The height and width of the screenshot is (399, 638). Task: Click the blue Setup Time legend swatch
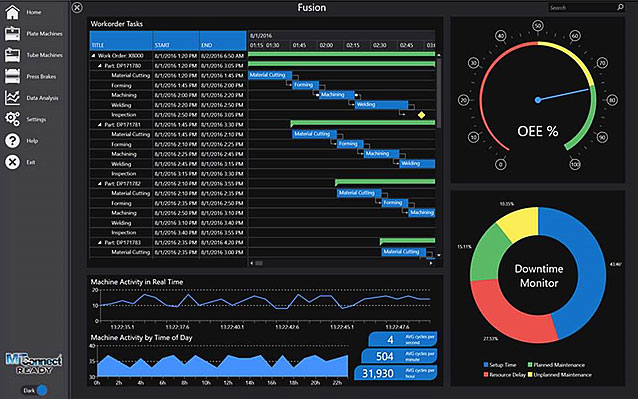coord(486,365)
